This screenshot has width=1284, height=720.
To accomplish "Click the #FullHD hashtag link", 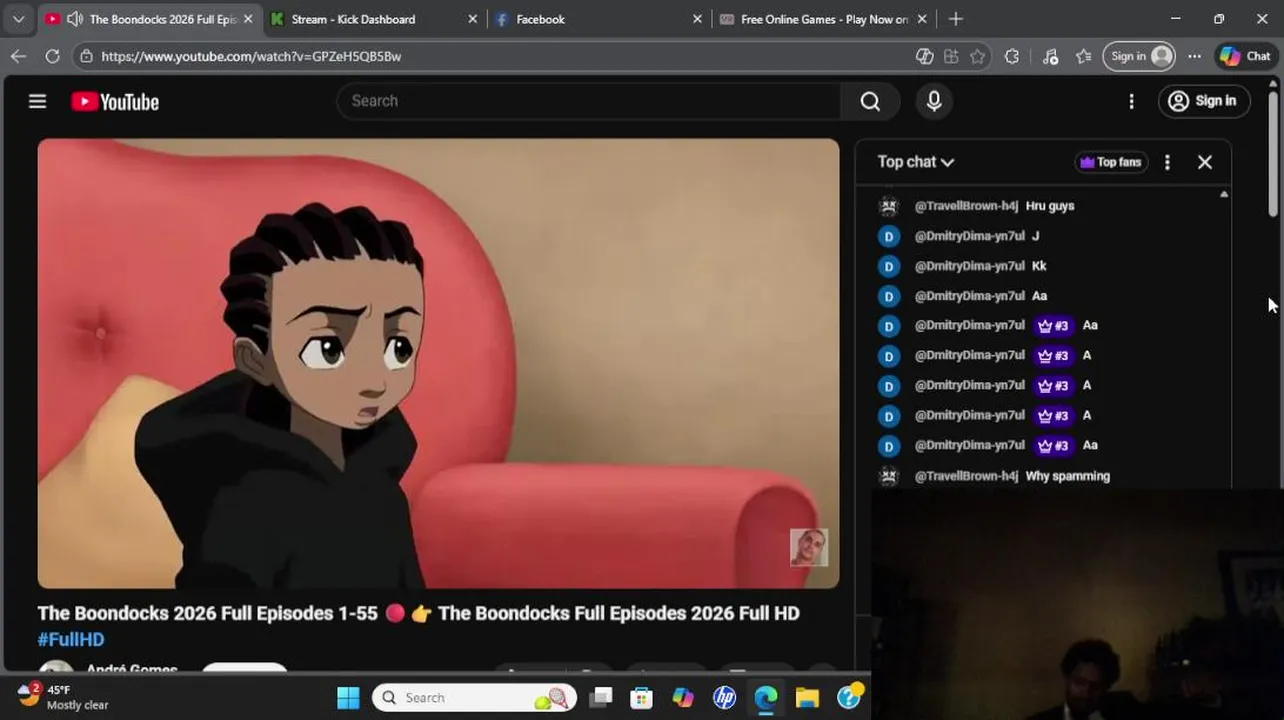I will (x=71, y=640).
